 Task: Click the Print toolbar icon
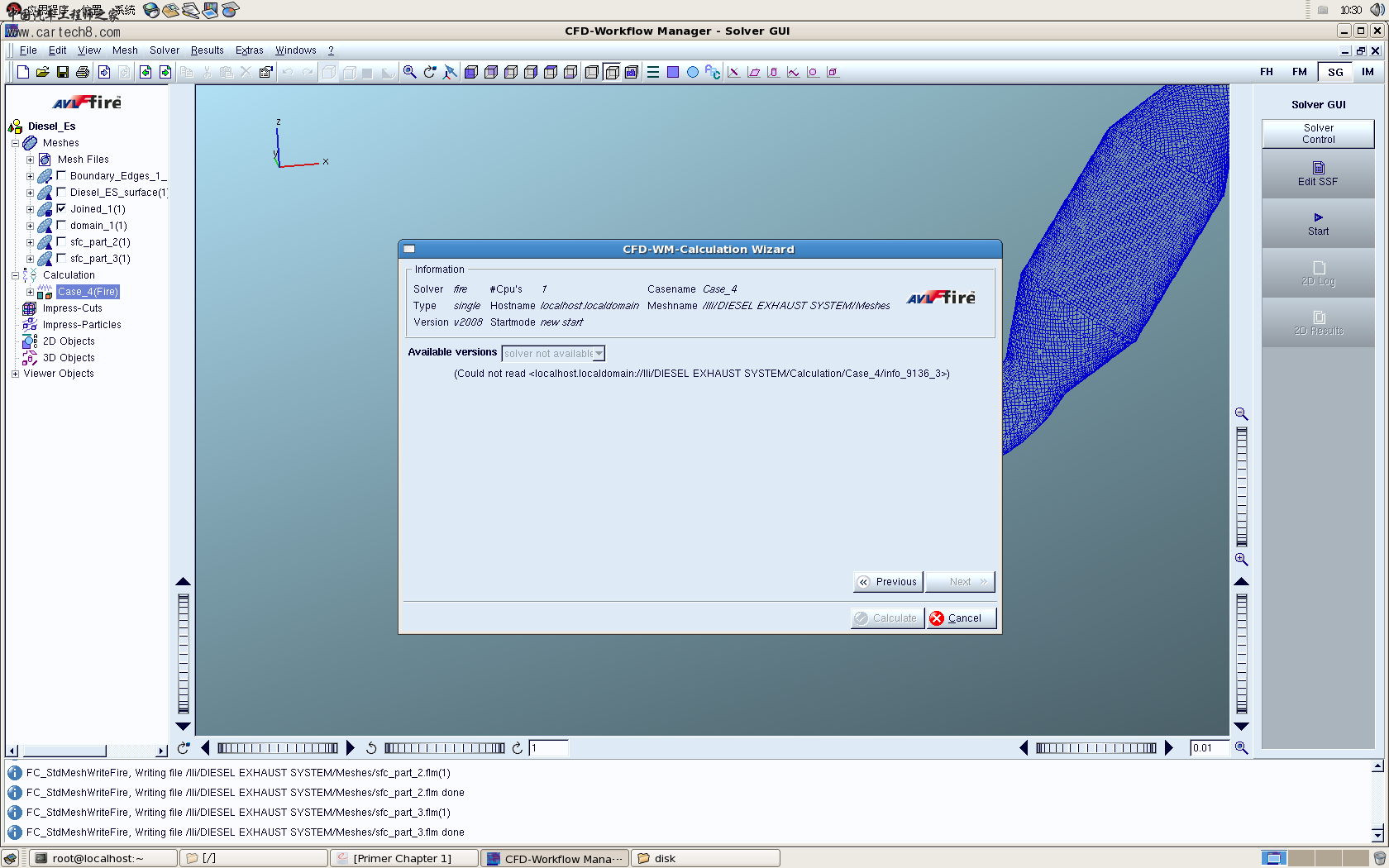click(83, 72)
